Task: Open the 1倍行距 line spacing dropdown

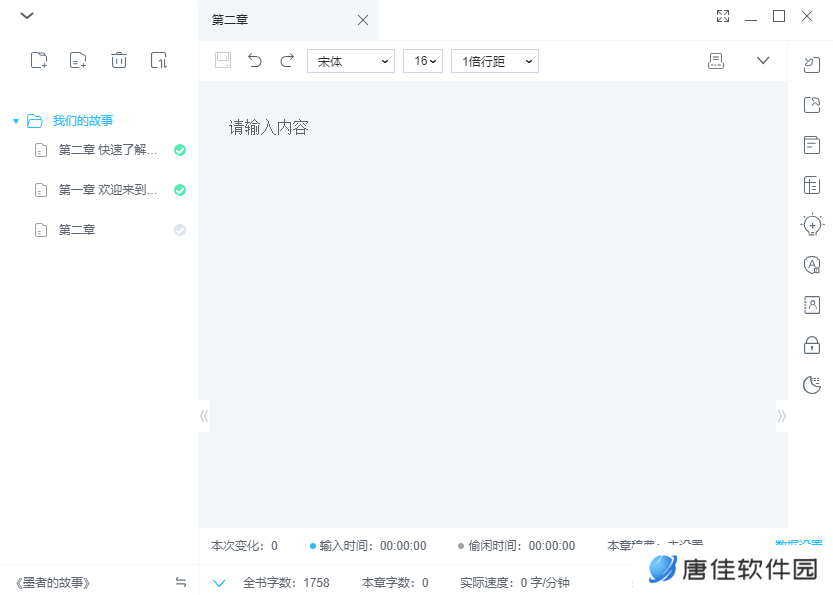Action: (x=495, y=61)
